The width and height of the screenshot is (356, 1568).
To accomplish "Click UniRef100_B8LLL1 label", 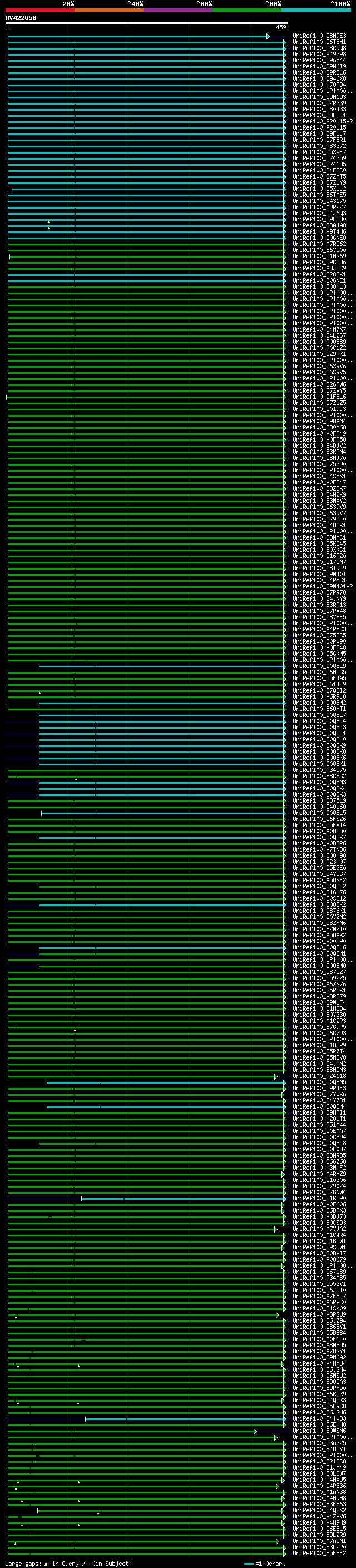I will (x=319, y=115).
